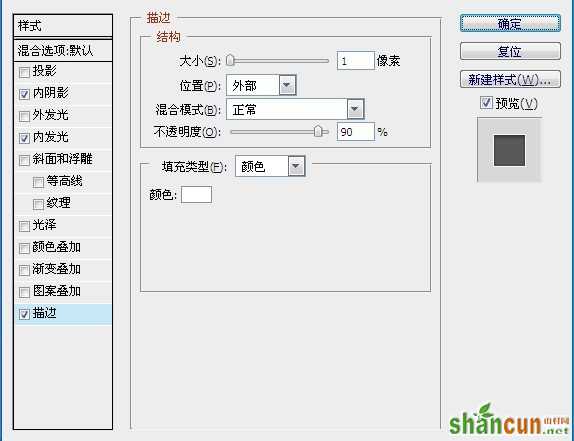The image size is (574, 441).
Task: Enable the 投影 drop shadow checkbox
Action: pyautogui.click(x=24, y=72)
